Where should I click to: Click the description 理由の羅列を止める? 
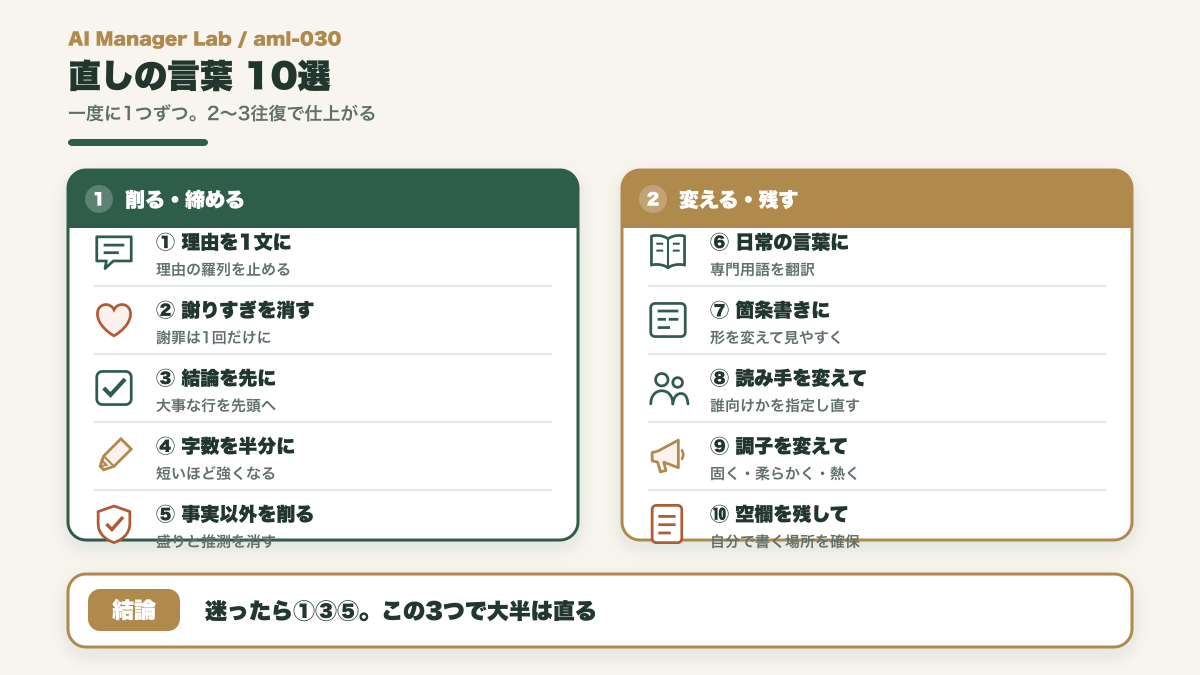223,269
